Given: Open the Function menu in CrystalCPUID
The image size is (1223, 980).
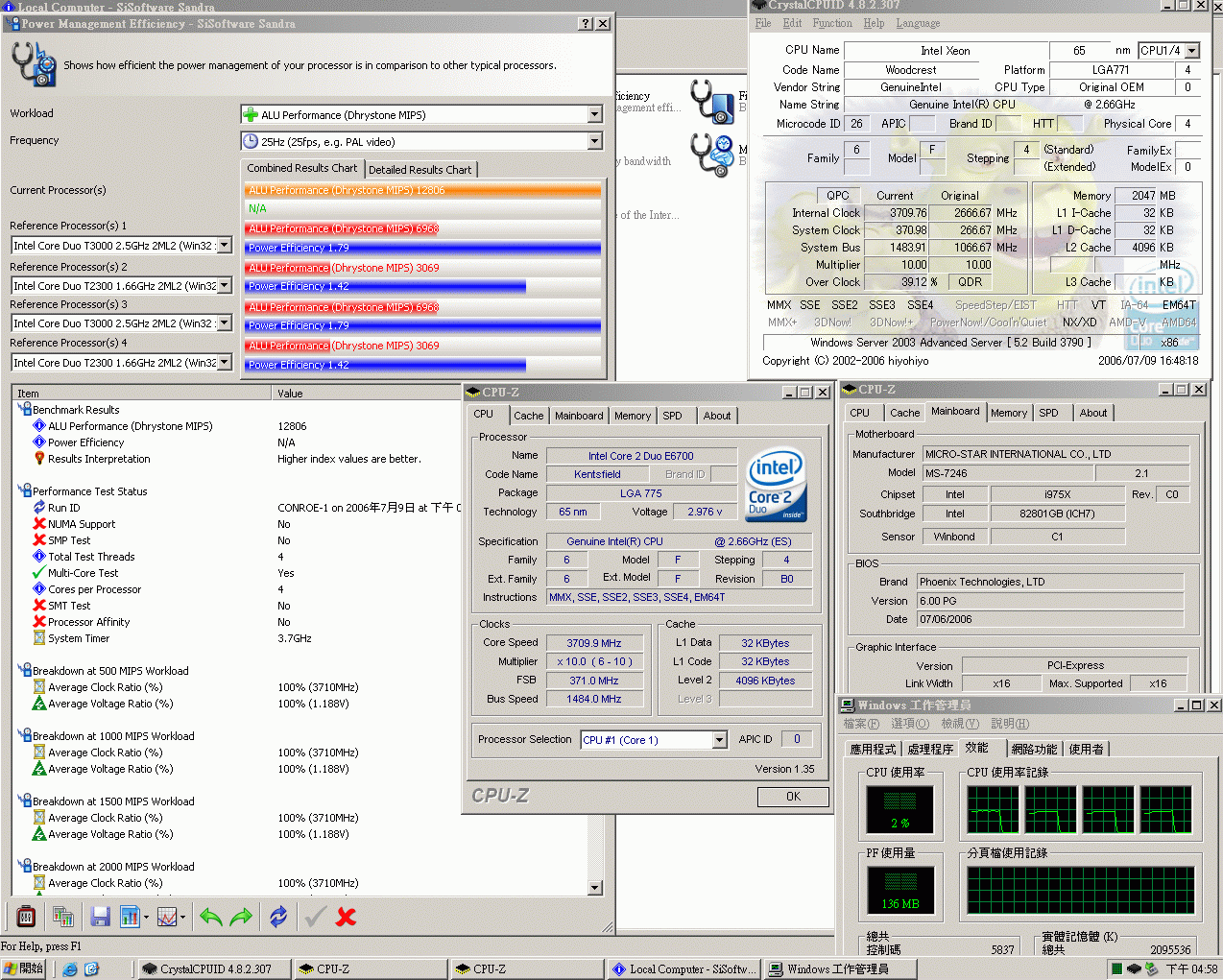Looking at the screenshot, I should [x=832, y=23].
